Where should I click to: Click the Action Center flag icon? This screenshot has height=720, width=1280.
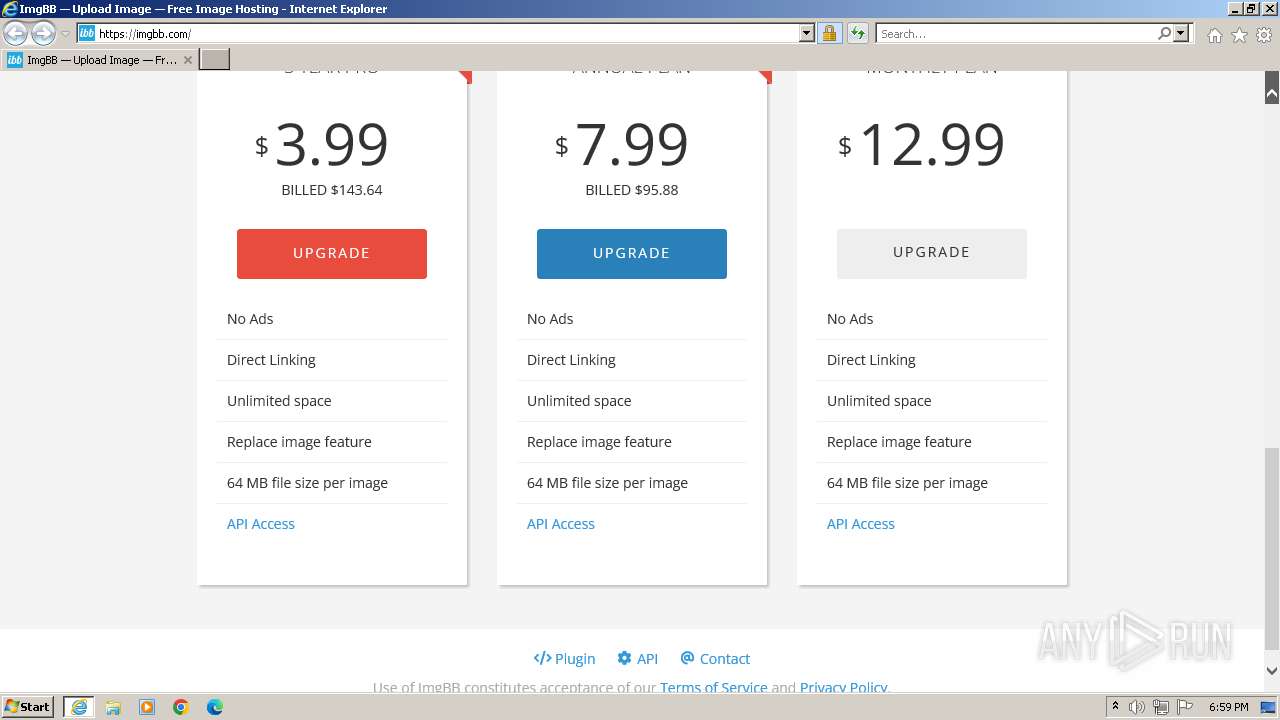pos(1185,707)
